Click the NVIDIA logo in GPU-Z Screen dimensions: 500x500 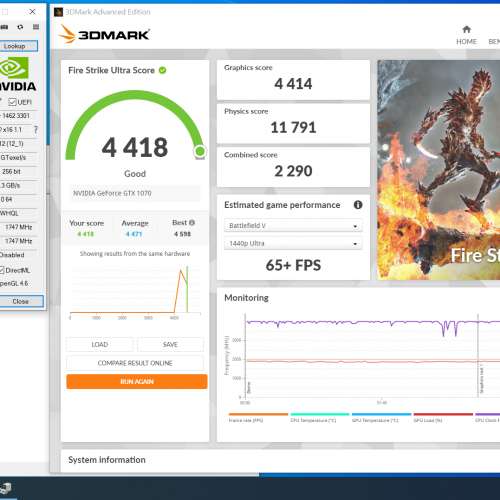pos(17,74)
